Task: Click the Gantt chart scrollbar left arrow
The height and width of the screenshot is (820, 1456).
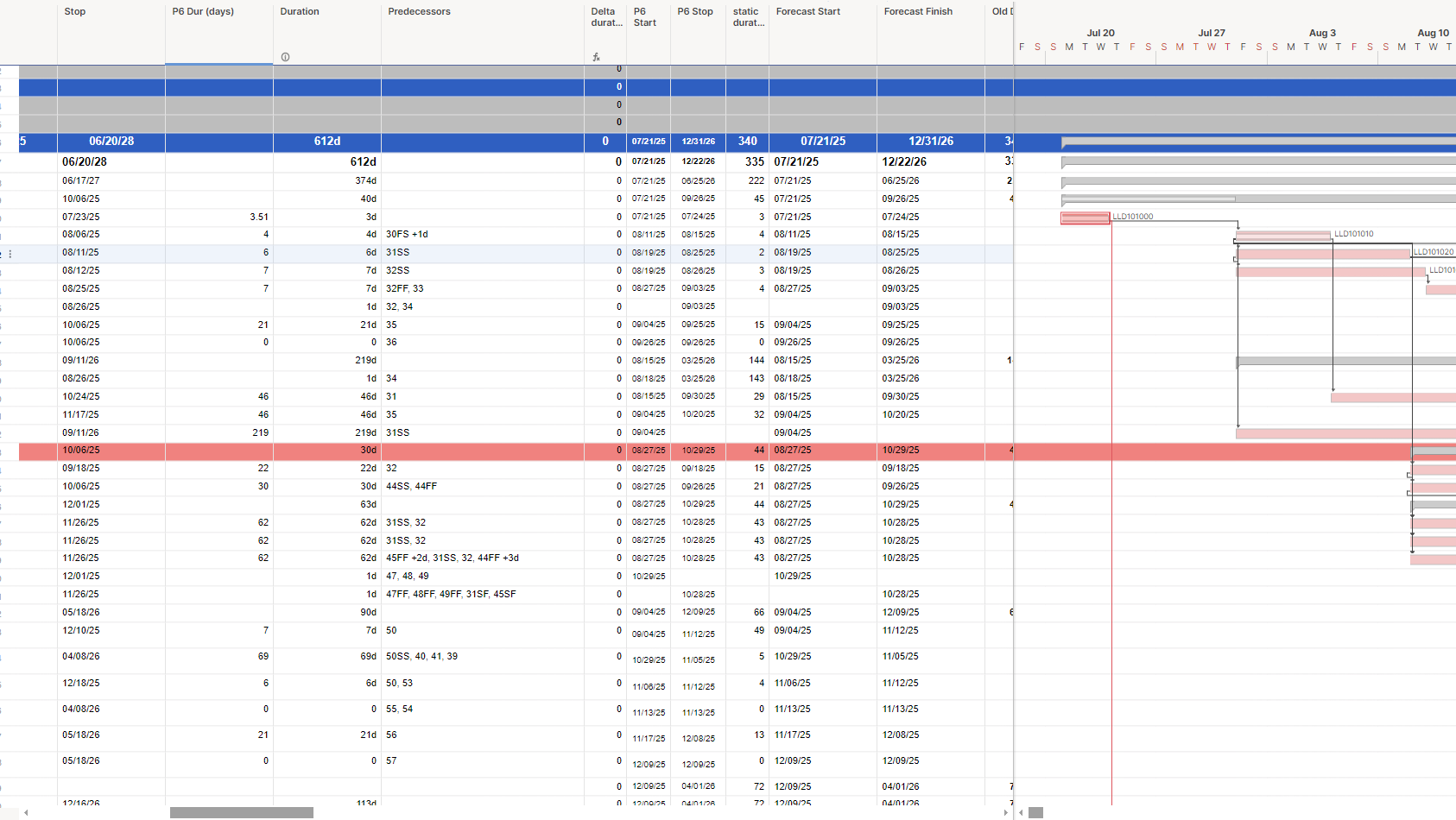Action: click(x=1020, y=812)
